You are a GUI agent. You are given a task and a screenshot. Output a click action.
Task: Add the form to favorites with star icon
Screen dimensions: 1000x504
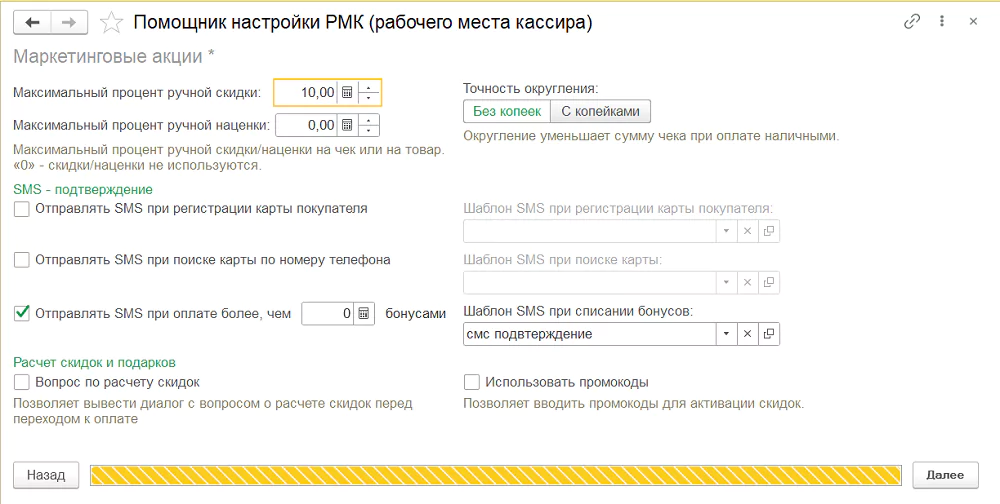112,23
